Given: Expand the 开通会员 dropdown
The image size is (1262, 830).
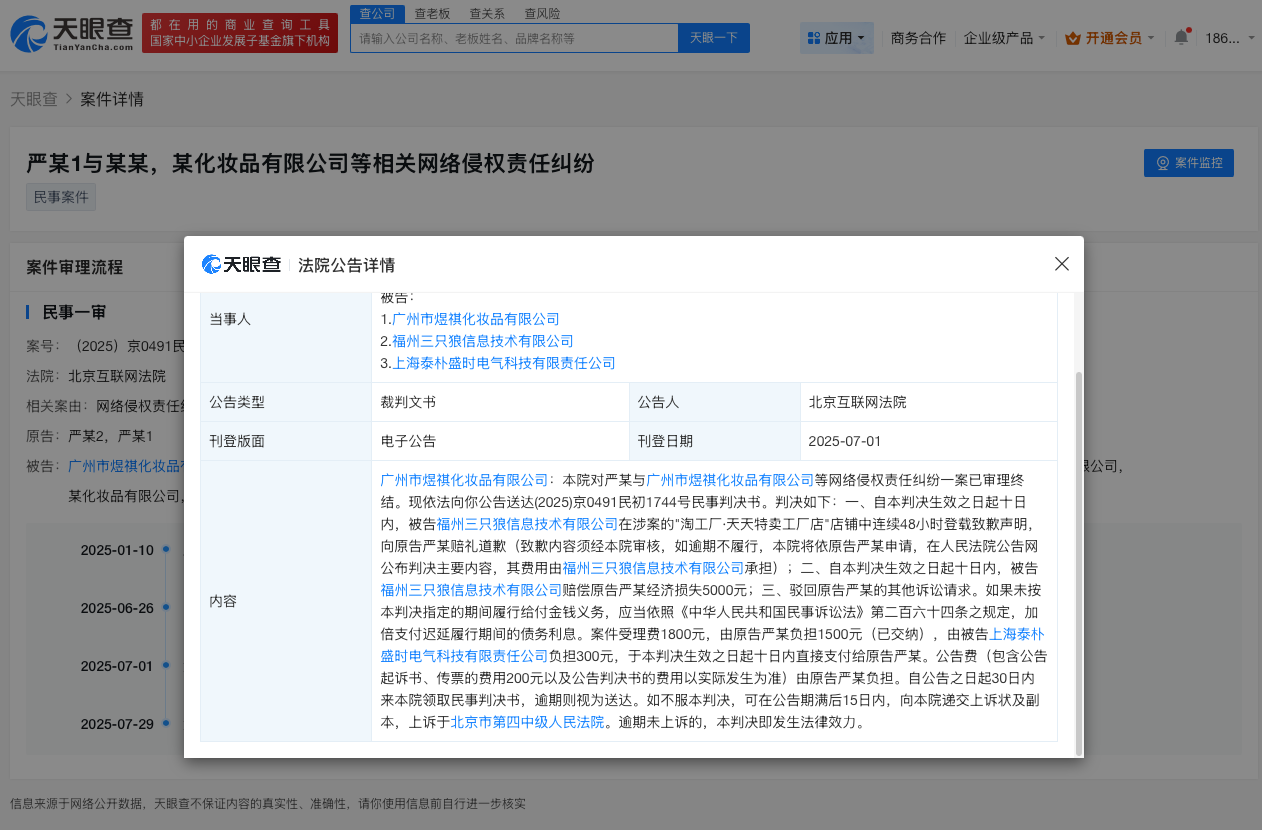Looking at the screenshot, I should pyautogui.click(x=1109, y=38).
